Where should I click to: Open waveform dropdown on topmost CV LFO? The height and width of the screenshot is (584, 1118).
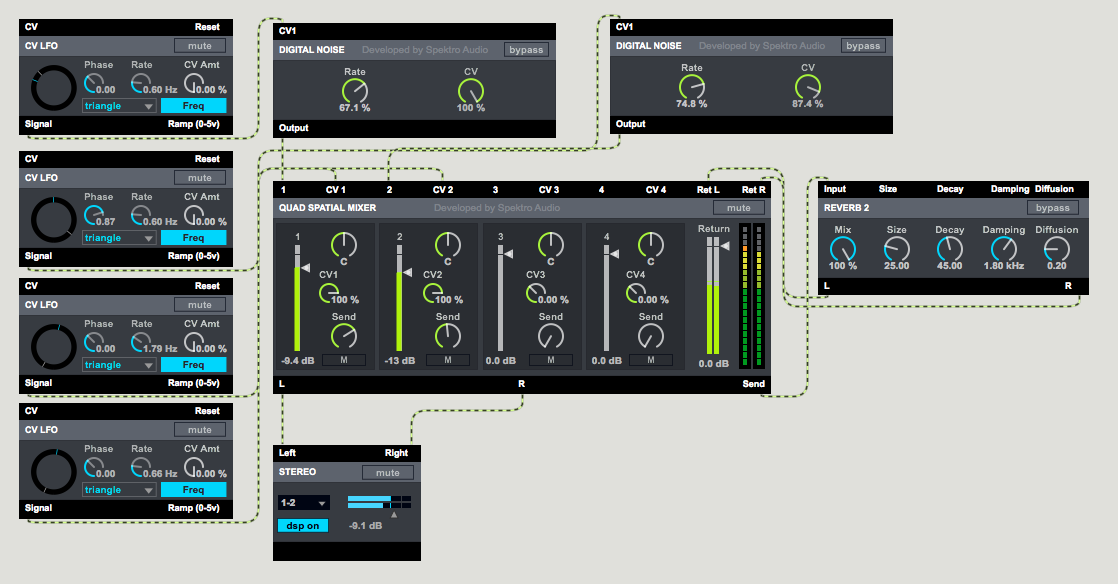tap(118, 106)
